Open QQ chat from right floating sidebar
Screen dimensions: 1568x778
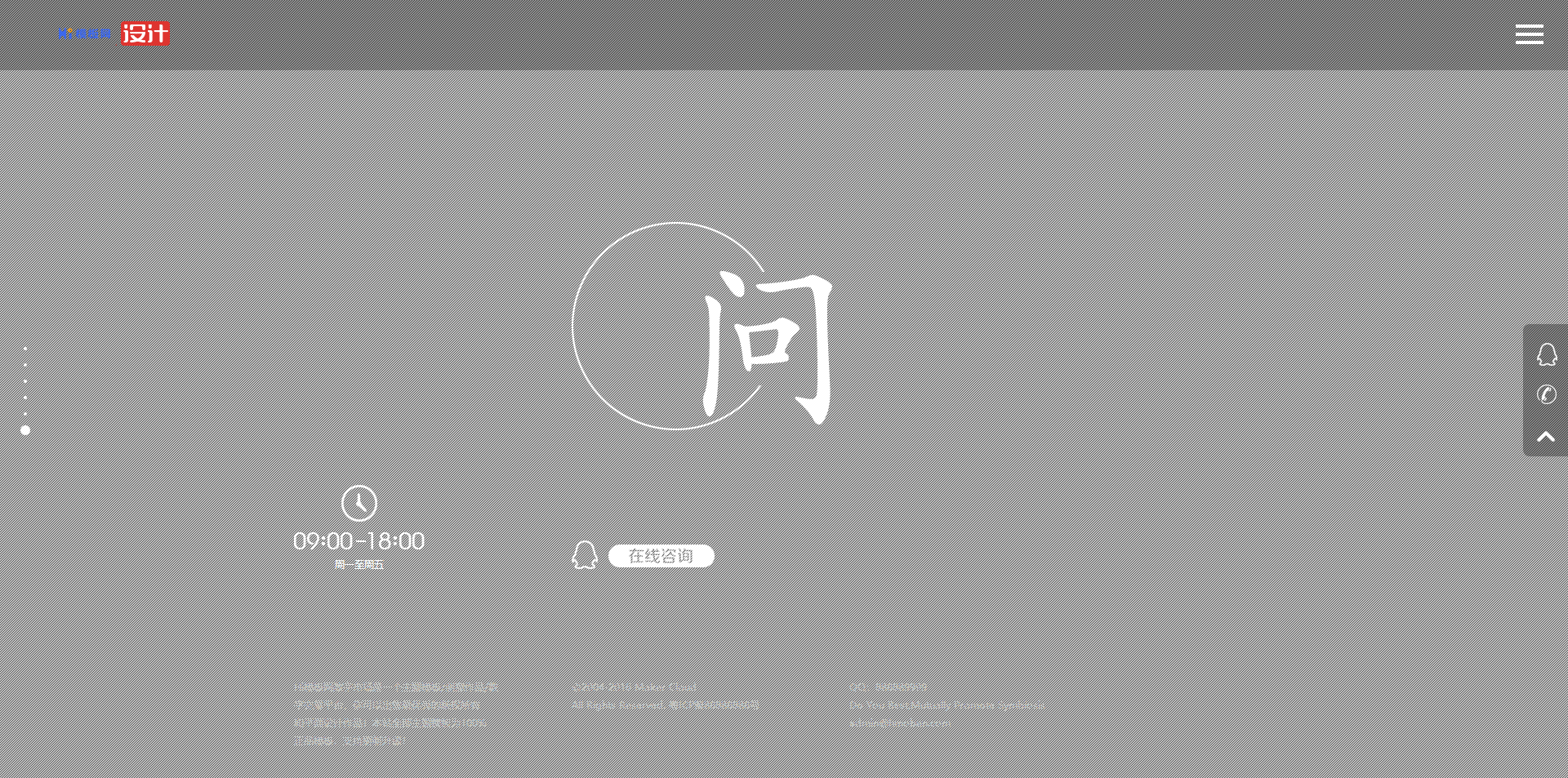(x=1546, y=354)
